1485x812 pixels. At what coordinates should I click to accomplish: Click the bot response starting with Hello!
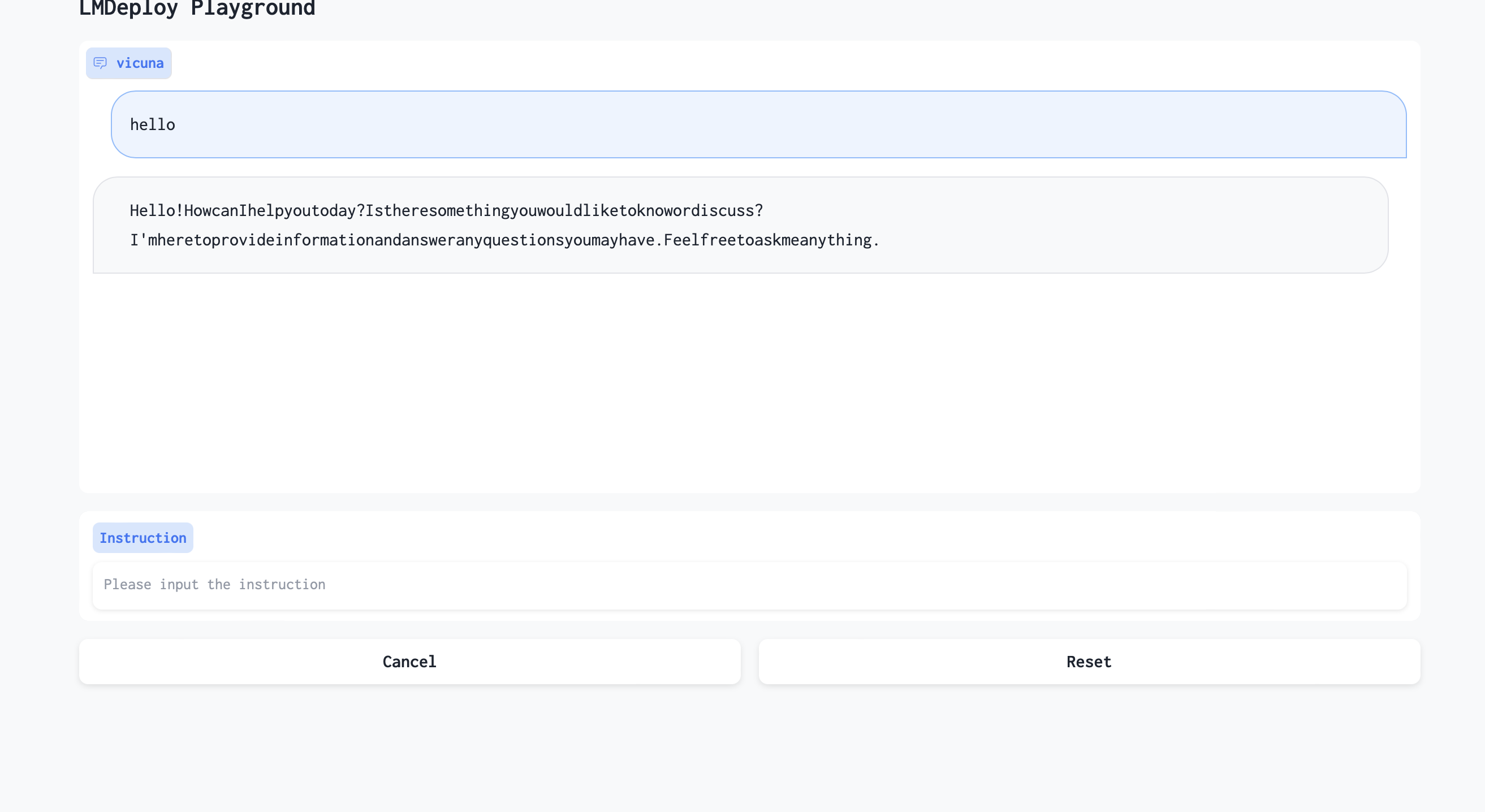[x=446, y=210]
